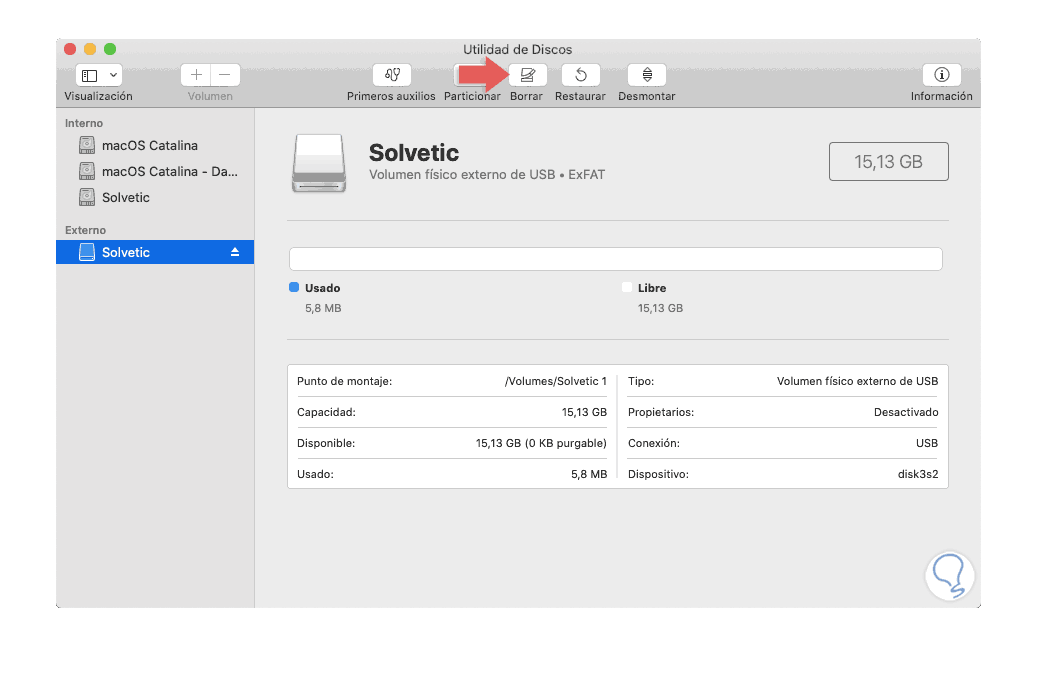
Task: Select the internal Solvetic volume
Action: pos(155,197)
